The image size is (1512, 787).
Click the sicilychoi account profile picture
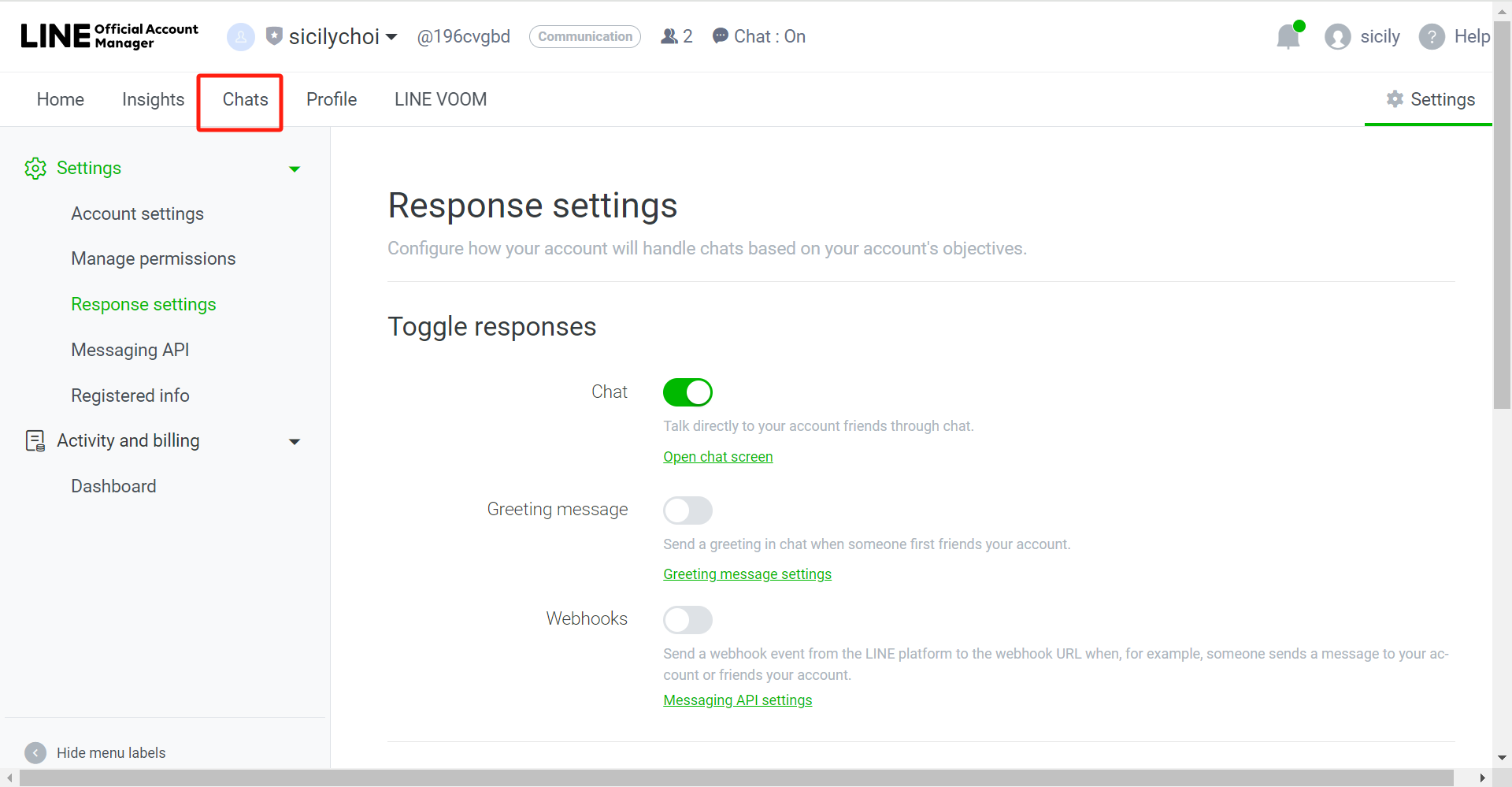[241, 36]
